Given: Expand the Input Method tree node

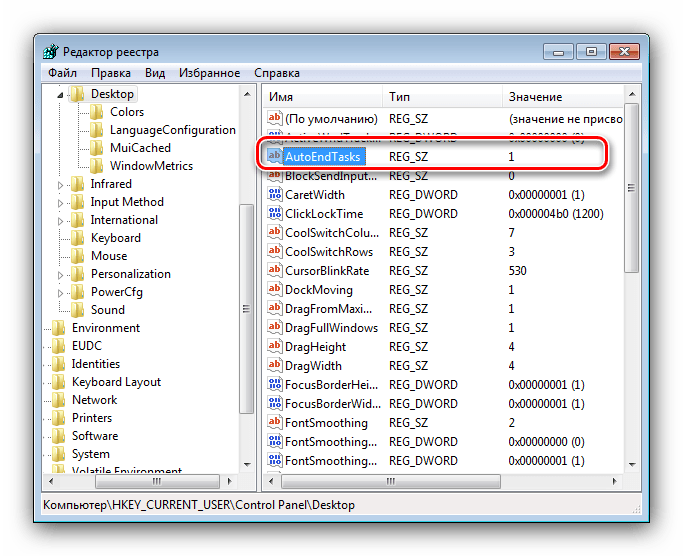Looking at the screenshot, I should (x=61, y=203).
